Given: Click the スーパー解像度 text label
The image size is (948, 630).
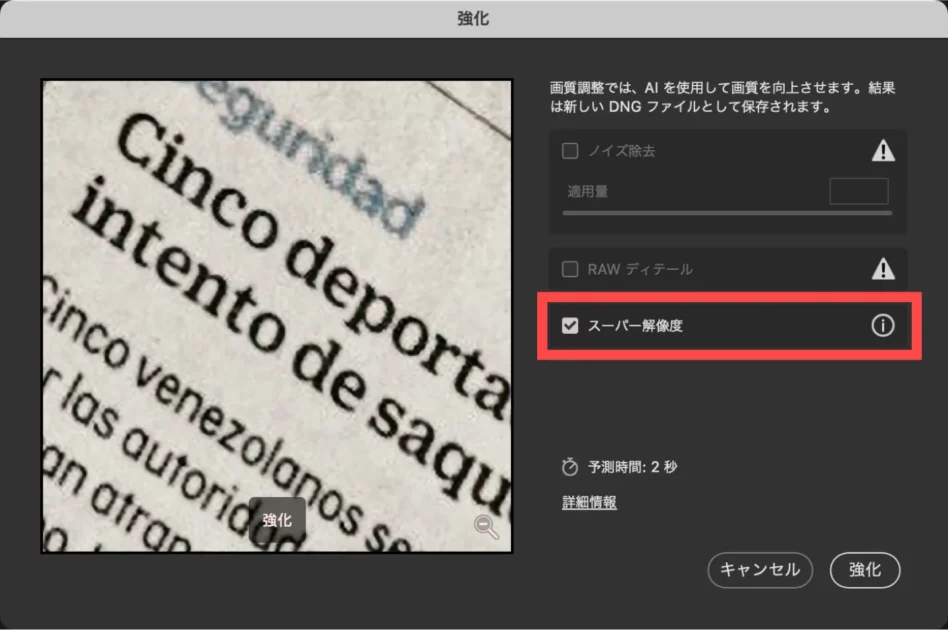Looking at the screenshot, I should click(x=635, y=326).
